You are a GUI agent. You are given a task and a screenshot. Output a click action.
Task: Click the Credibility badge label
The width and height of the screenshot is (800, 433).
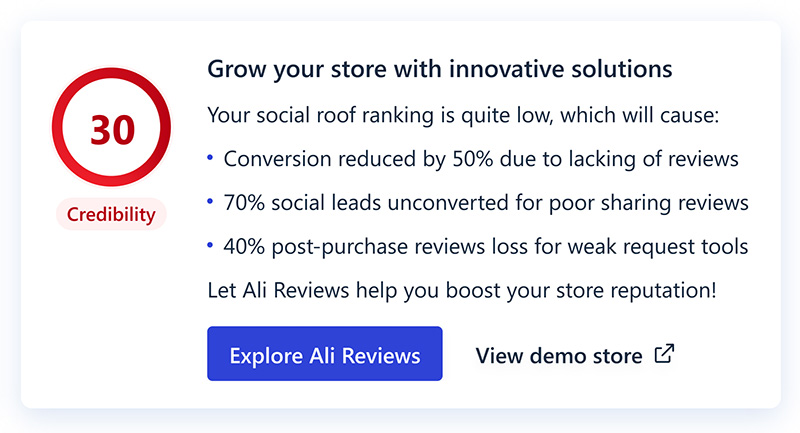coord(111,214)
